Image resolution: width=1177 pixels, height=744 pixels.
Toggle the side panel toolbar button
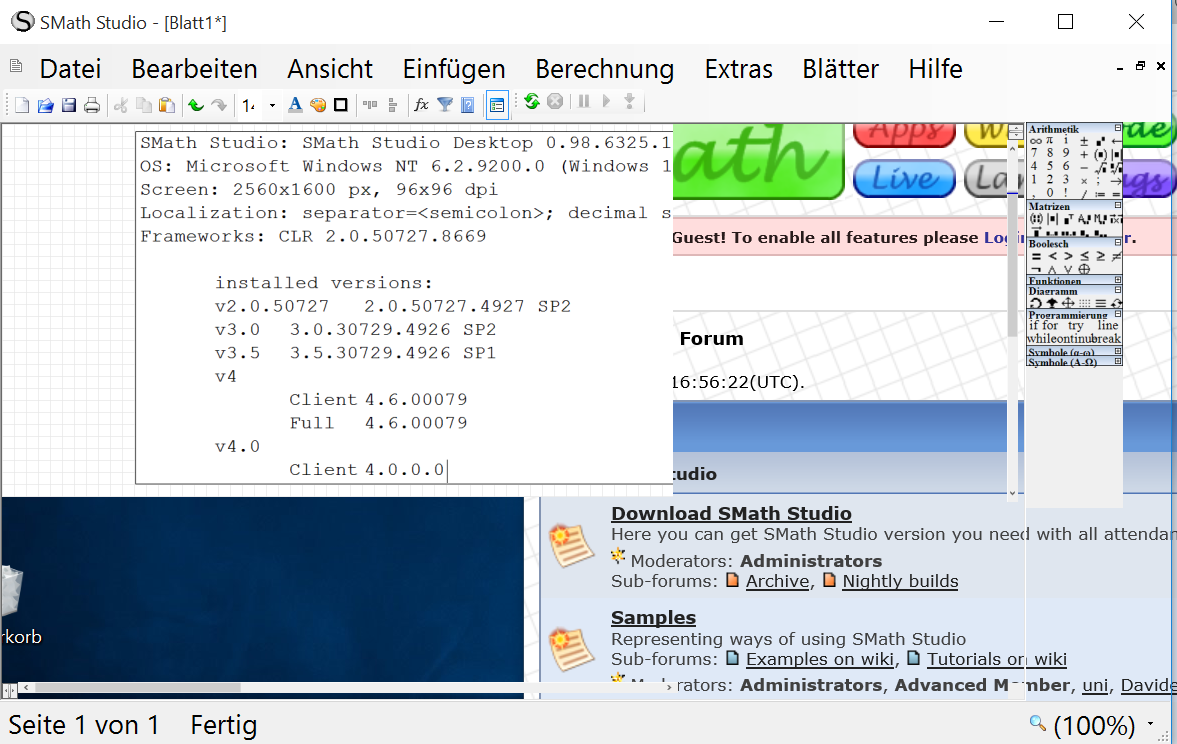[497, 104]
